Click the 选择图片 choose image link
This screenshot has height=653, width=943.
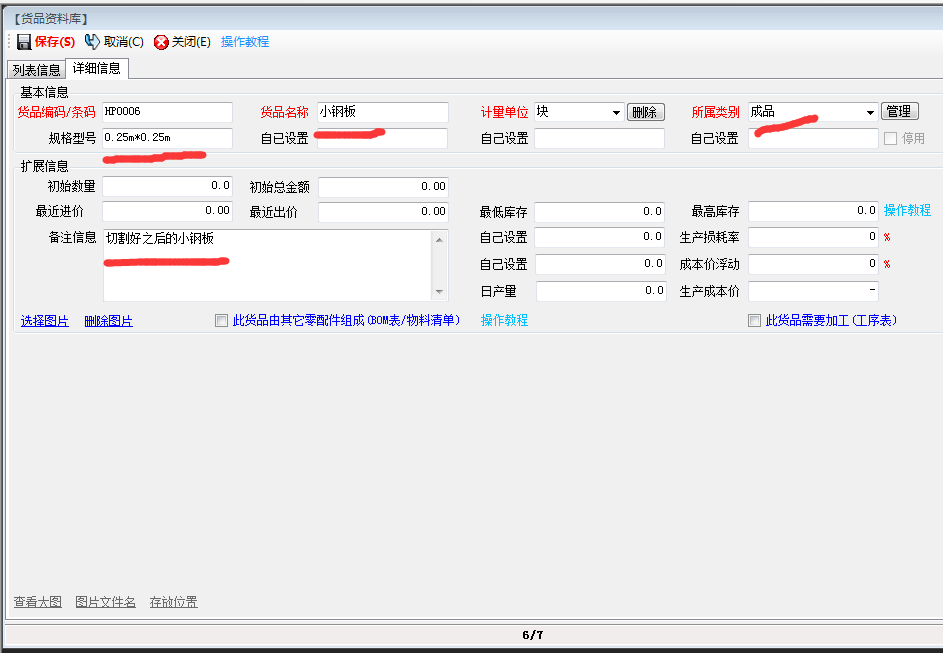click(x=45, y=321)
